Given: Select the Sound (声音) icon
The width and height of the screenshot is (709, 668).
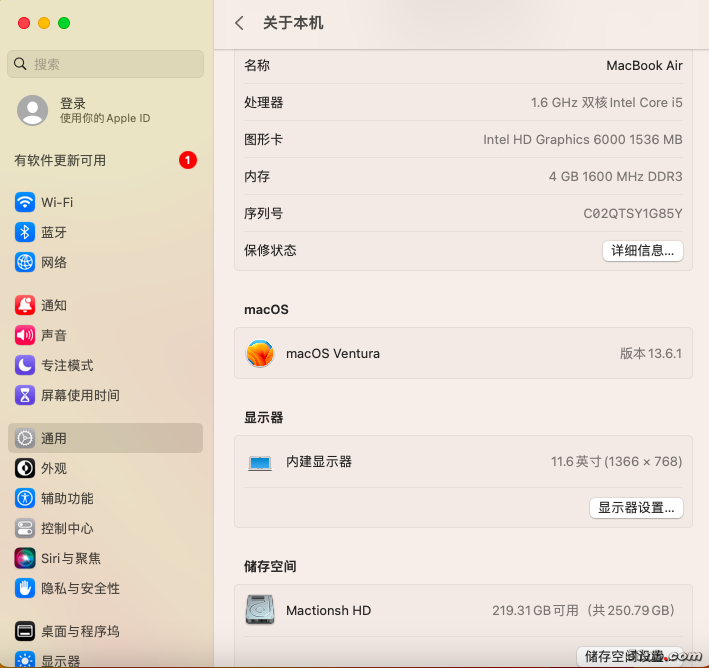Looking at the screenshot, I should (25, 335).
